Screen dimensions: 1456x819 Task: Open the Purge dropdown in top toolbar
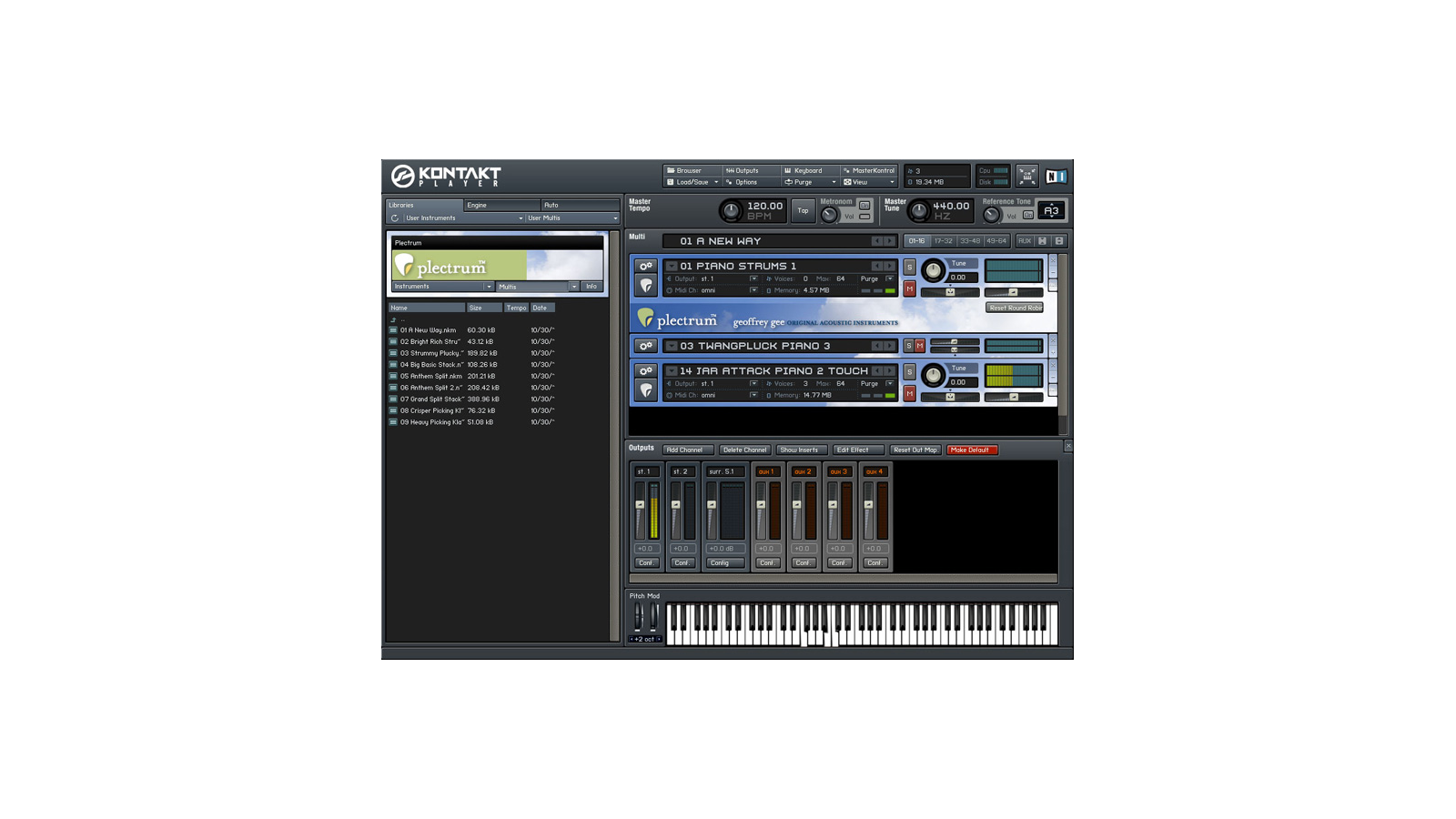[x=810, y=182]
